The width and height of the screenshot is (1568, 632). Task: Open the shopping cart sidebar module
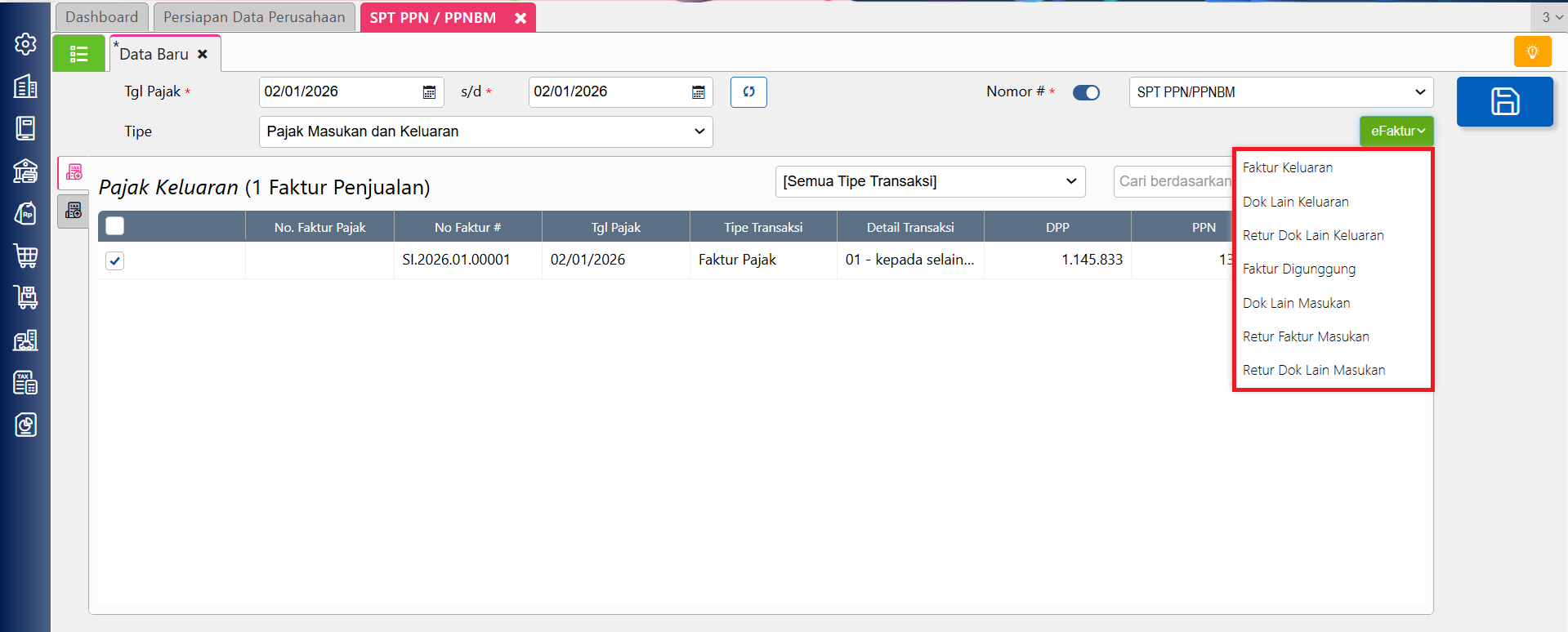25,256
